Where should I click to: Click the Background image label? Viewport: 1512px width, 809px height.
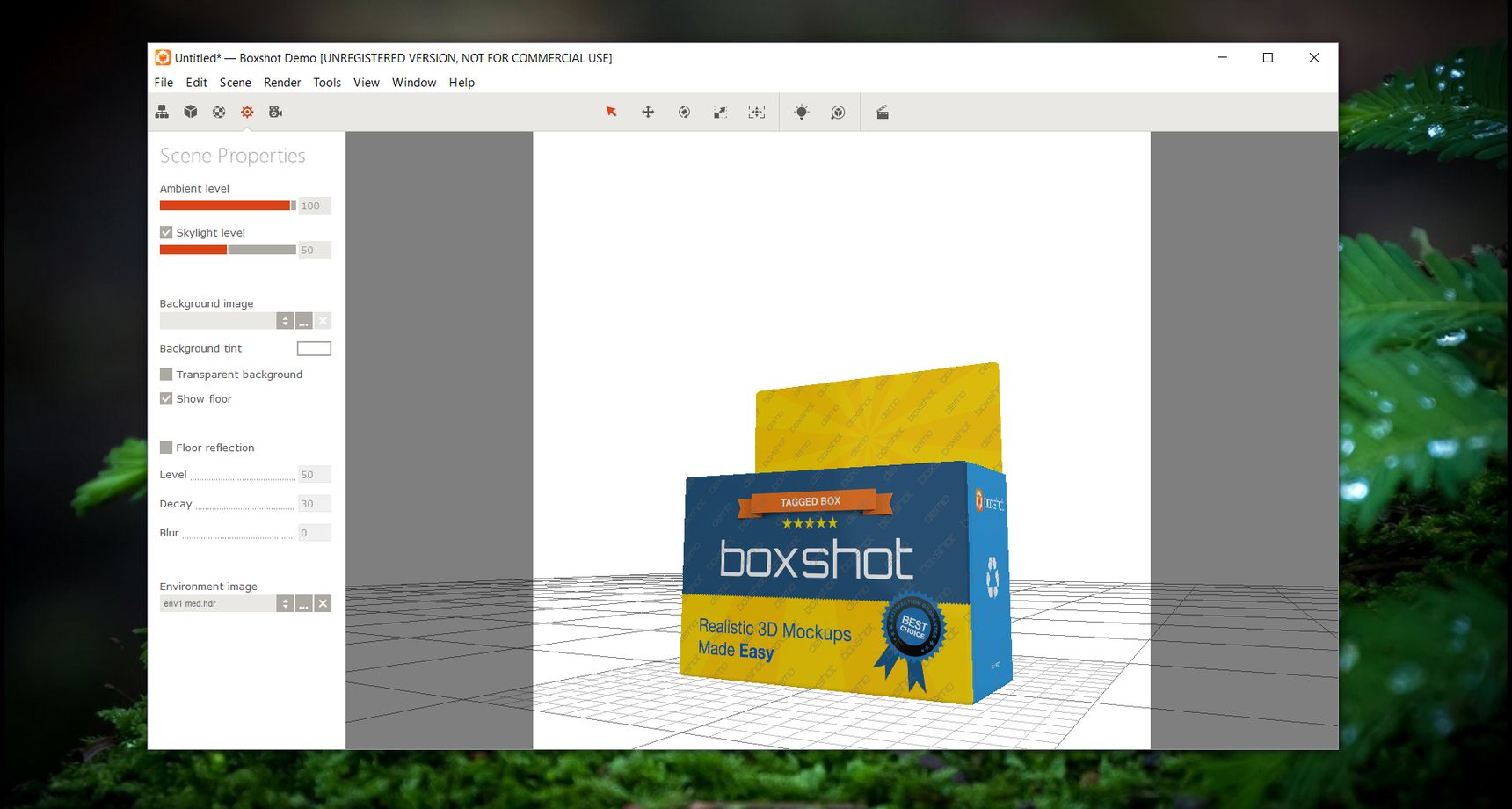pos(207,303)
